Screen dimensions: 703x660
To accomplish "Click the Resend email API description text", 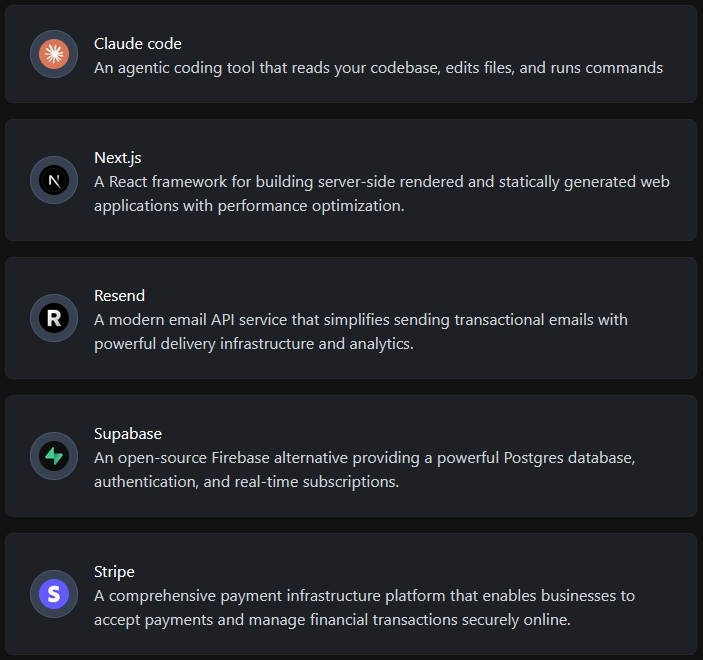I will [x=360, y=332].
